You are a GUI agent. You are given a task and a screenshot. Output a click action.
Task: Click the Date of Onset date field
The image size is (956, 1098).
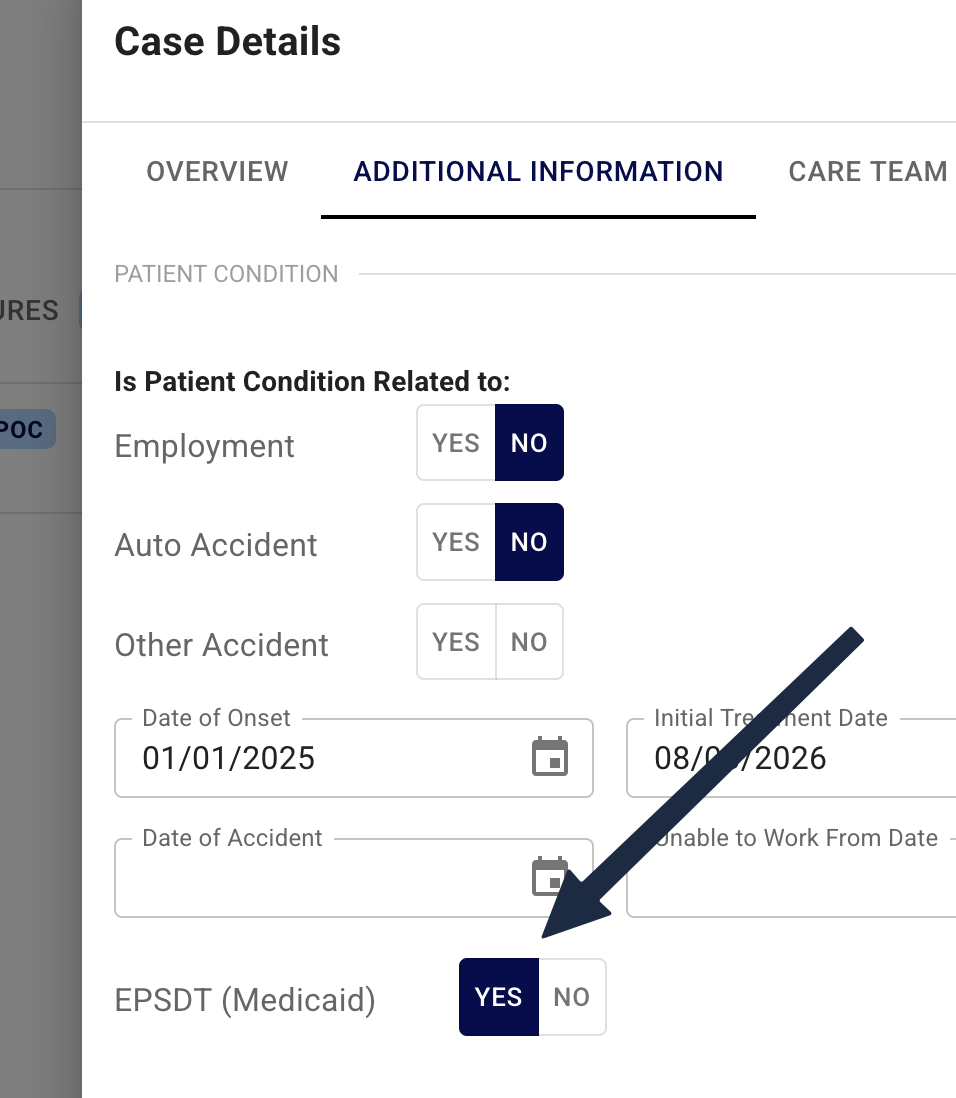pos(354,758)
